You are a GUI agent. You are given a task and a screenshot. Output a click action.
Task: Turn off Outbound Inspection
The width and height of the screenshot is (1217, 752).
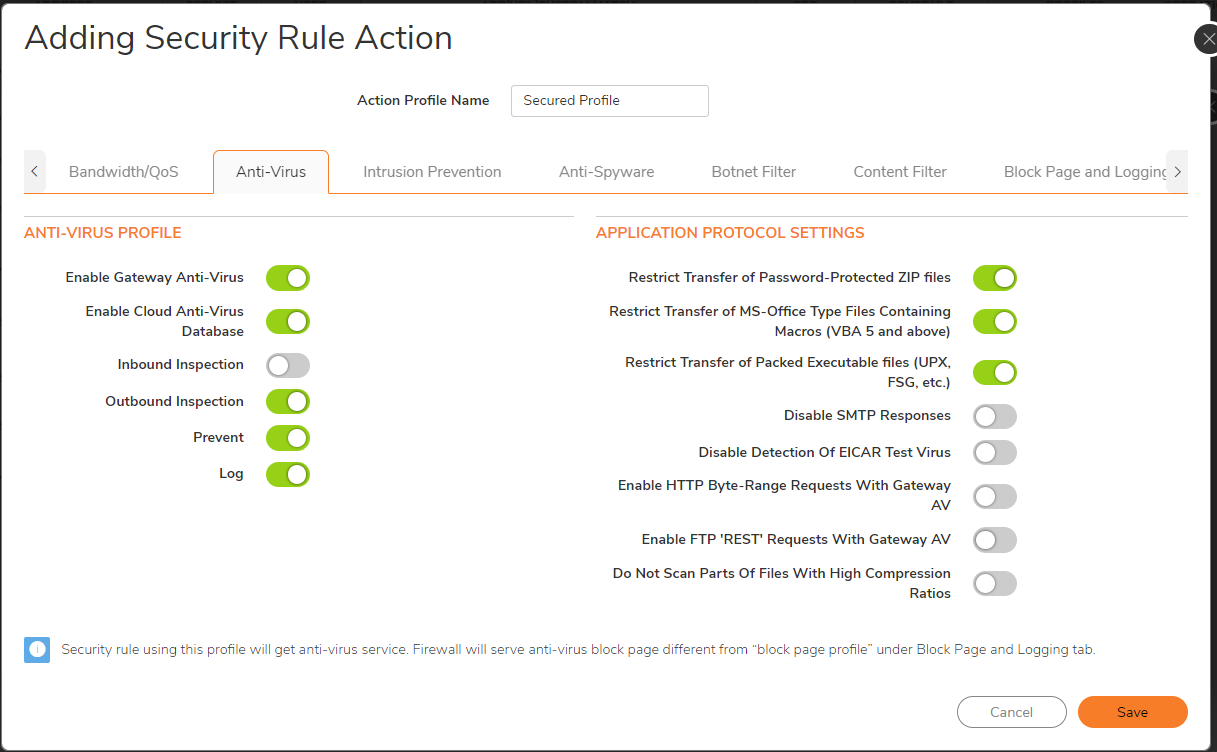[x=287, y=401]
